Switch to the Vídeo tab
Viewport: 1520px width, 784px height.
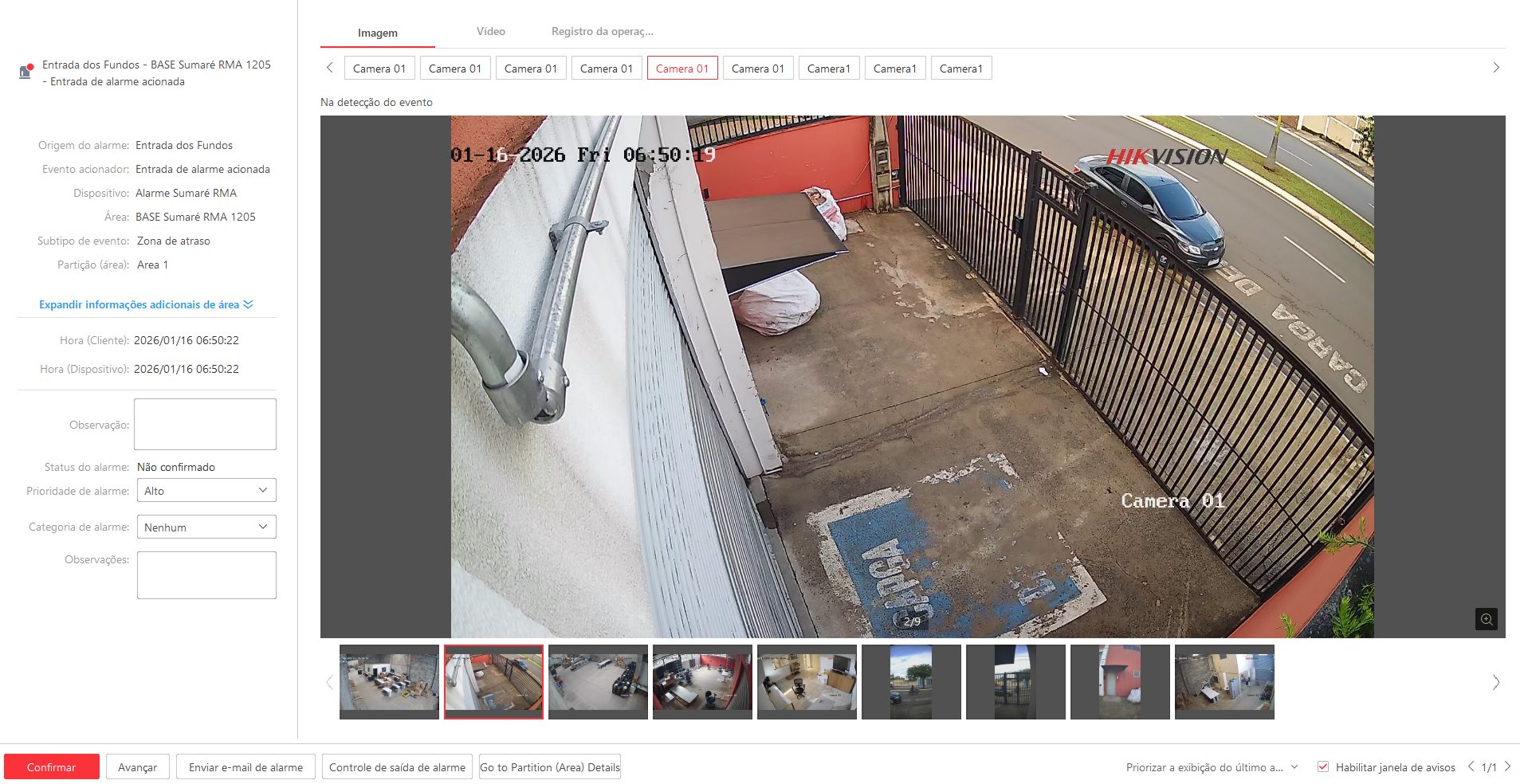pos(491,31)
